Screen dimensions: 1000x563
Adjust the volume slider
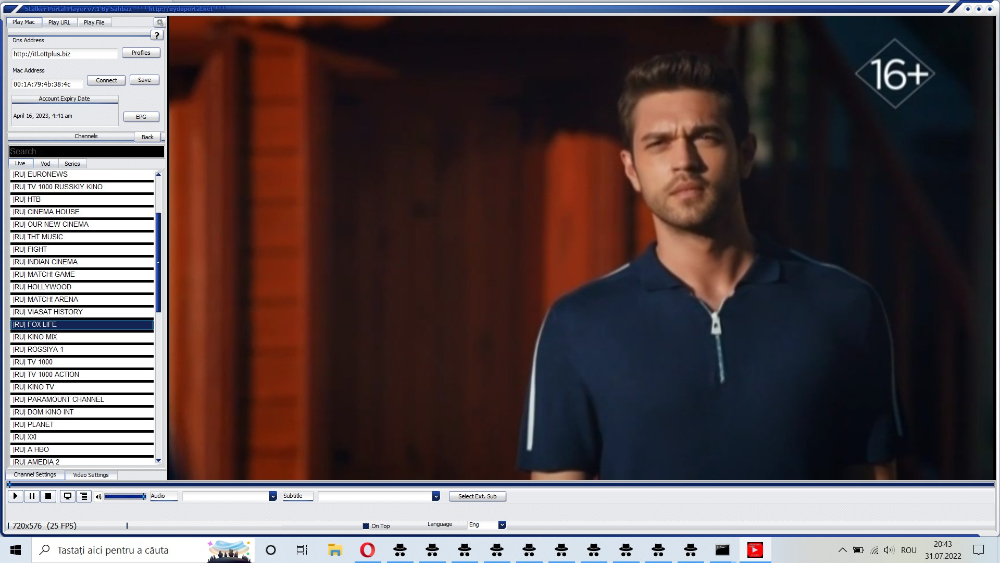pos(125,496)
